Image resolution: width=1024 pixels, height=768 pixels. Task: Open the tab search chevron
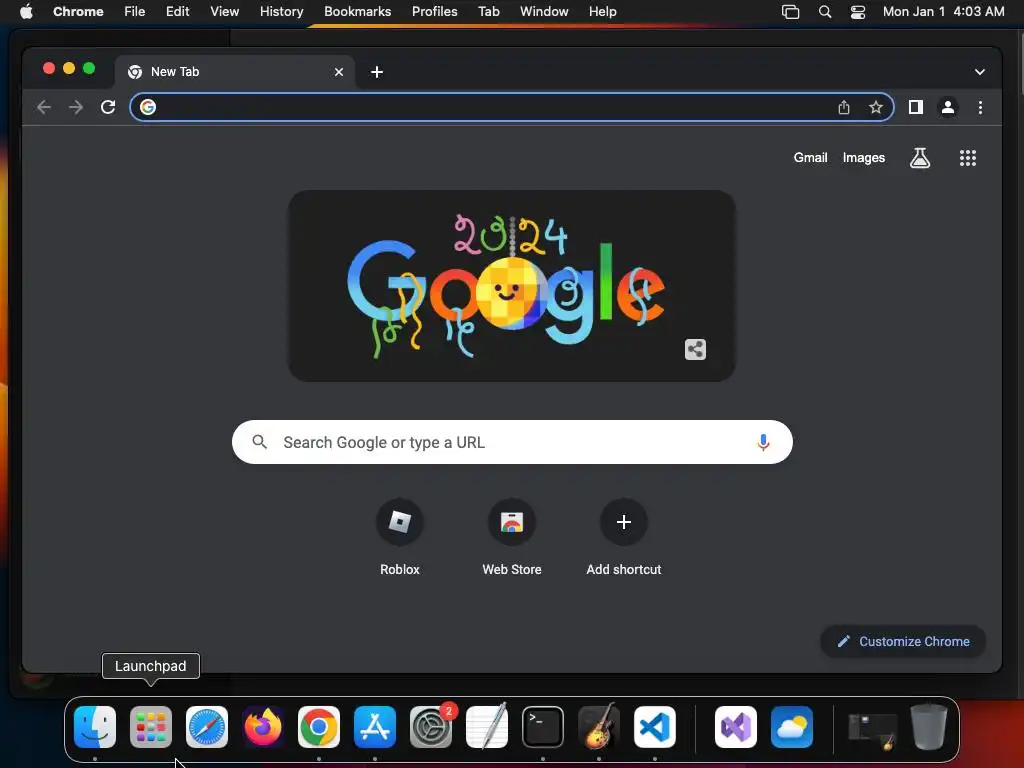point(980,72)
